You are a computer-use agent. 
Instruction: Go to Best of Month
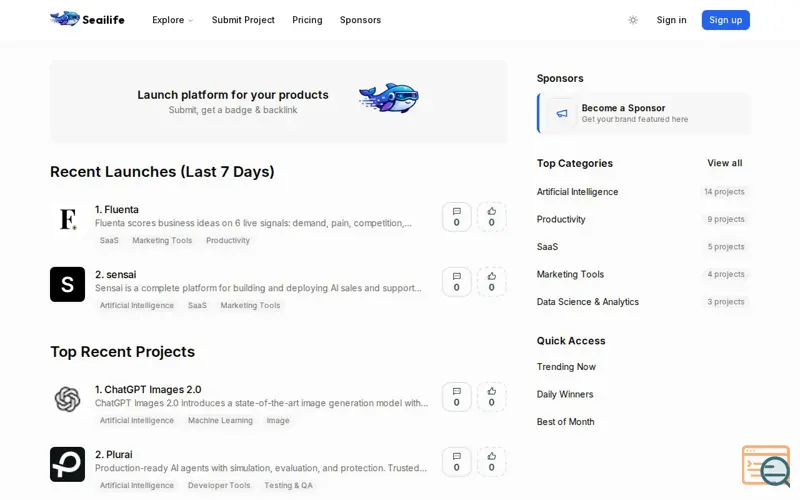pos(565,422)
